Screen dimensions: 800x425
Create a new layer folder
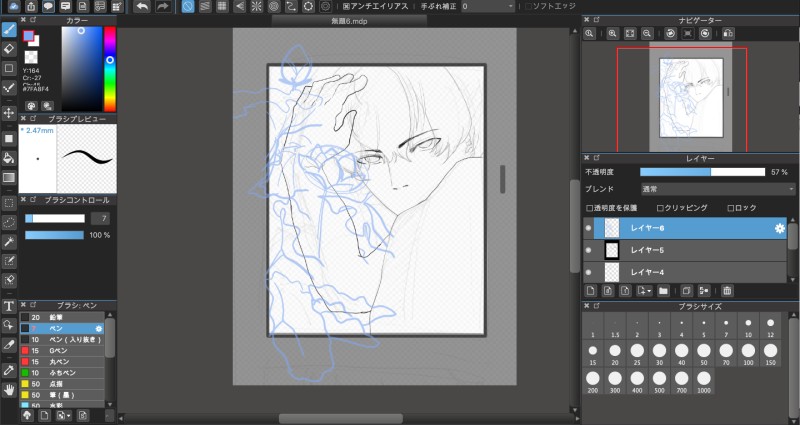pyautogui.click(x=663, y=291)
